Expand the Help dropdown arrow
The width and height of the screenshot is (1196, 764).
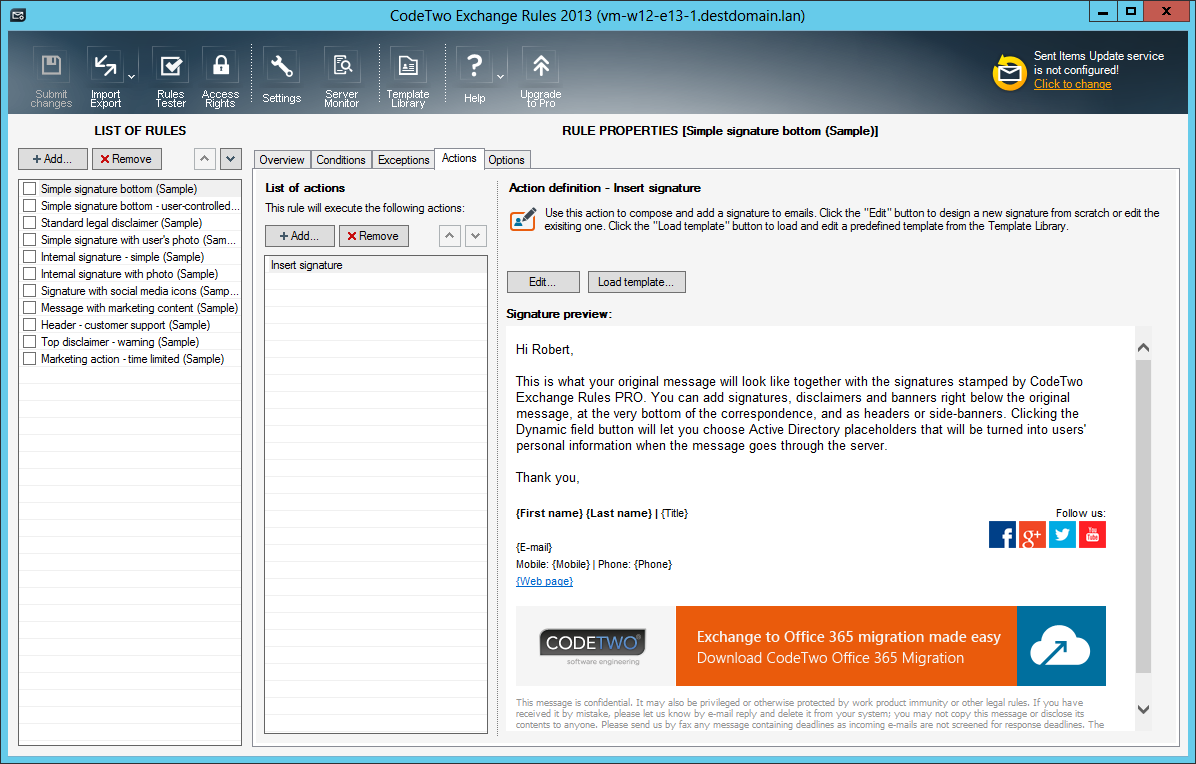coord(500,76)
